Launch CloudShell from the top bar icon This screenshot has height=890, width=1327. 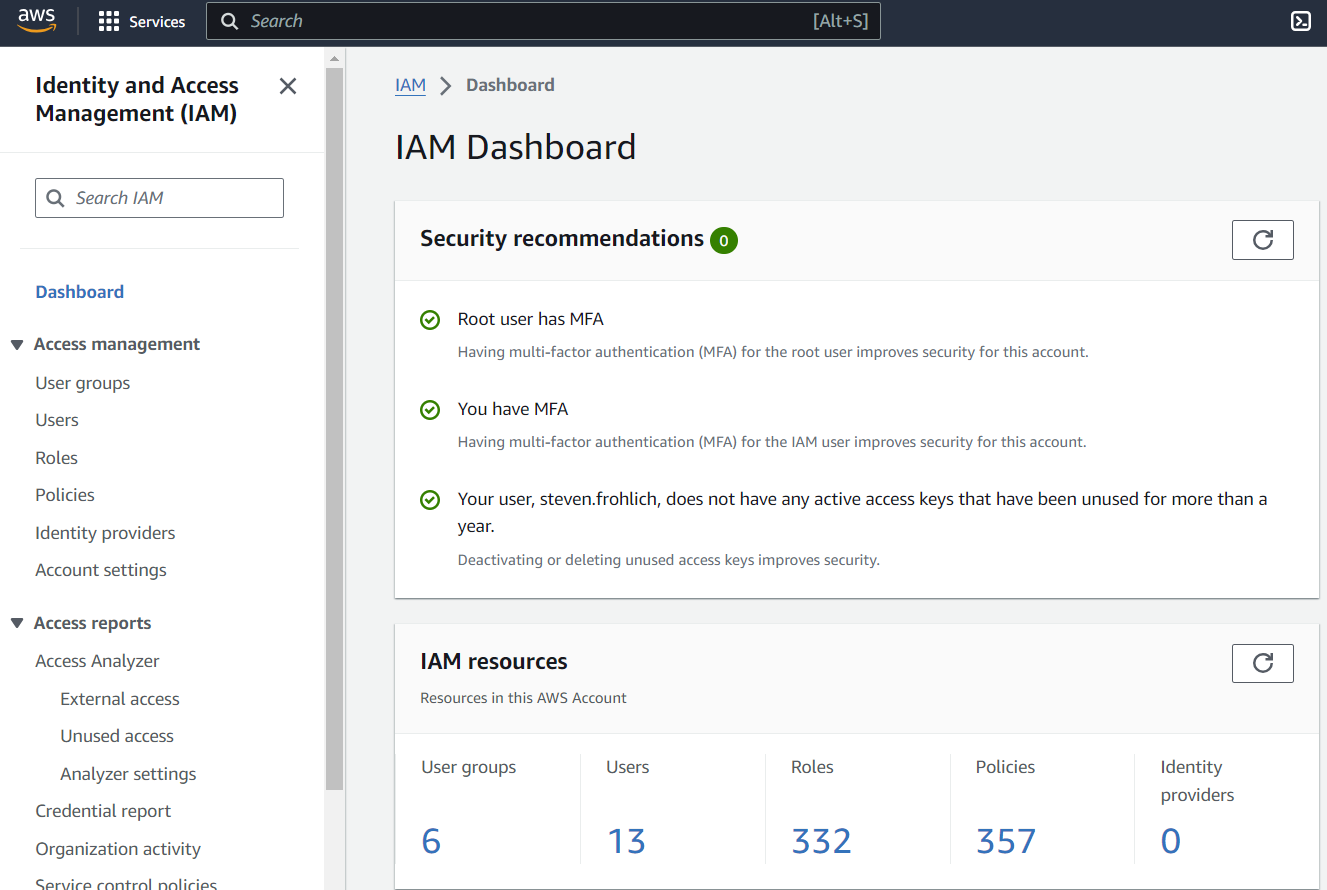(x=1301, y=21)
